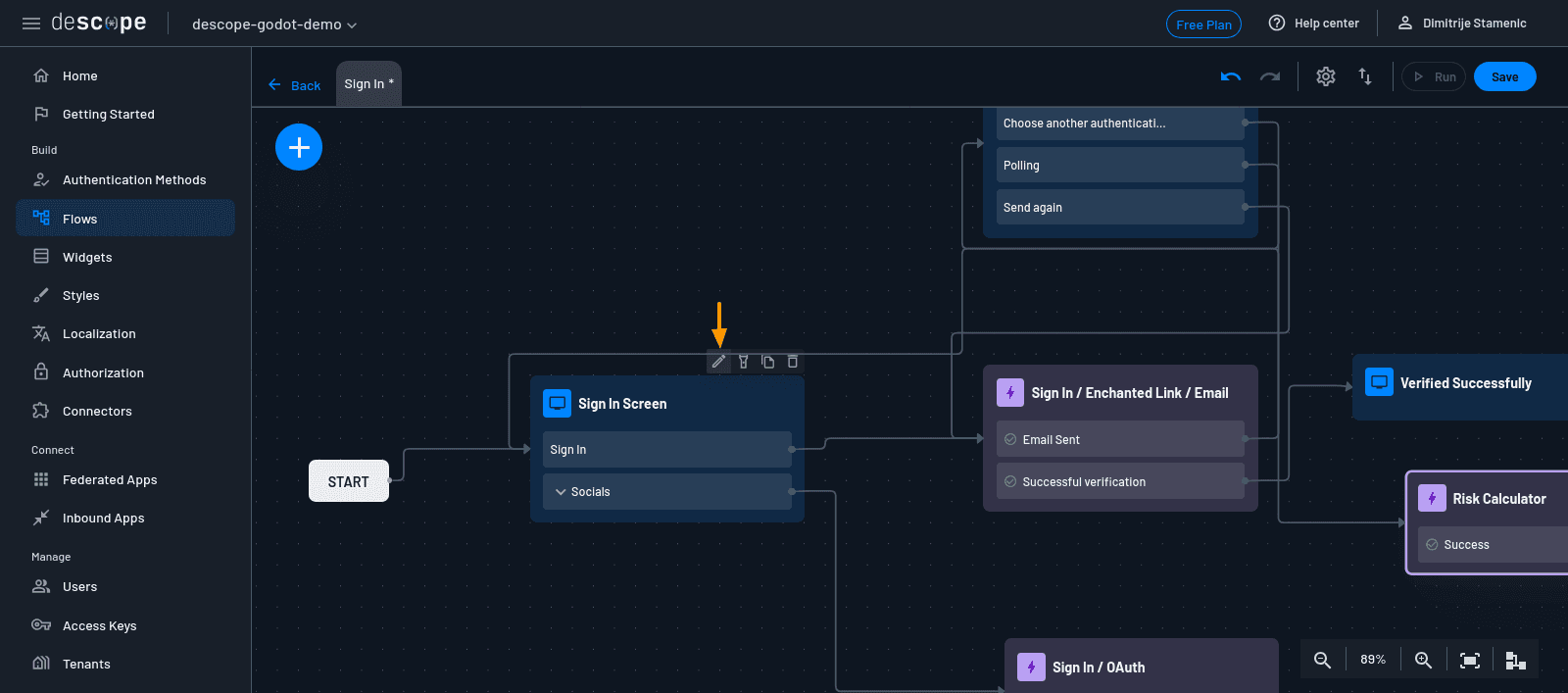Image resolution: width=1568 pixels, height=693 pixels.
Task: Auto-arrange the flow layout
Action: tap(1515, 660)
